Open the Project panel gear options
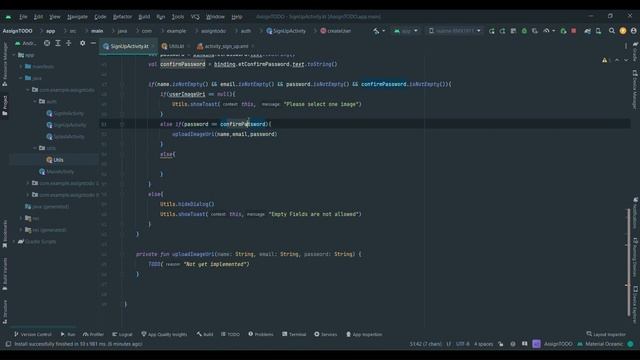Image resolution: width=640 pixels, height=360 pixels. point(82,43)
